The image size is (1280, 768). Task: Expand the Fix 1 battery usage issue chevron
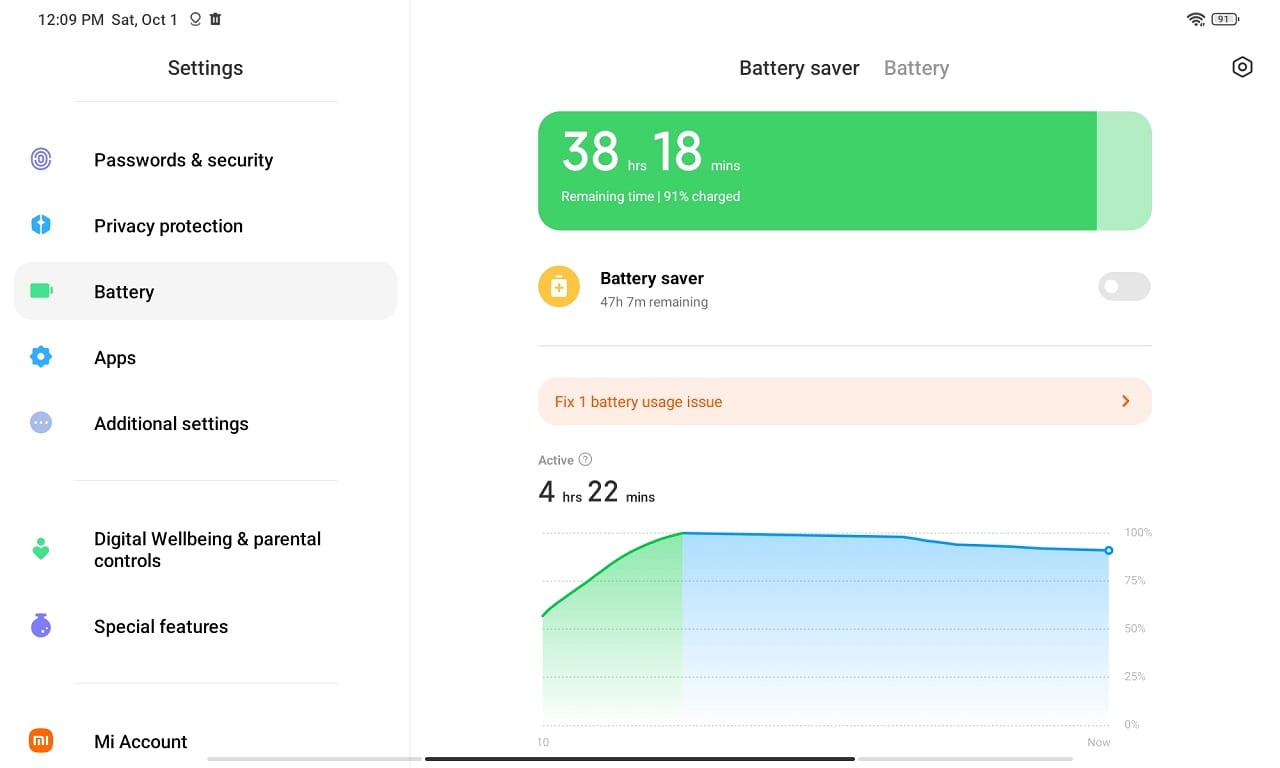coord(1125,400)
